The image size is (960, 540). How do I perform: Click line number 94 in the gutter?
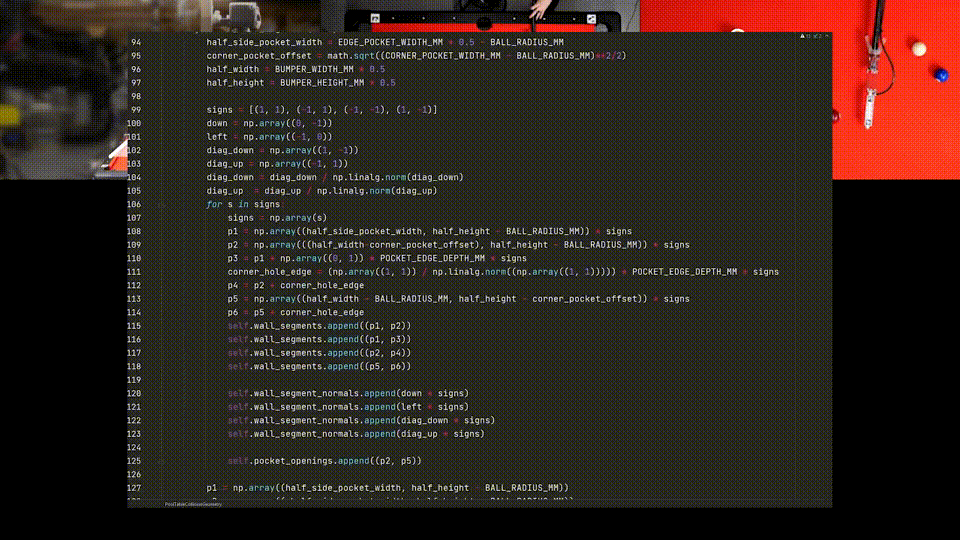136,42
